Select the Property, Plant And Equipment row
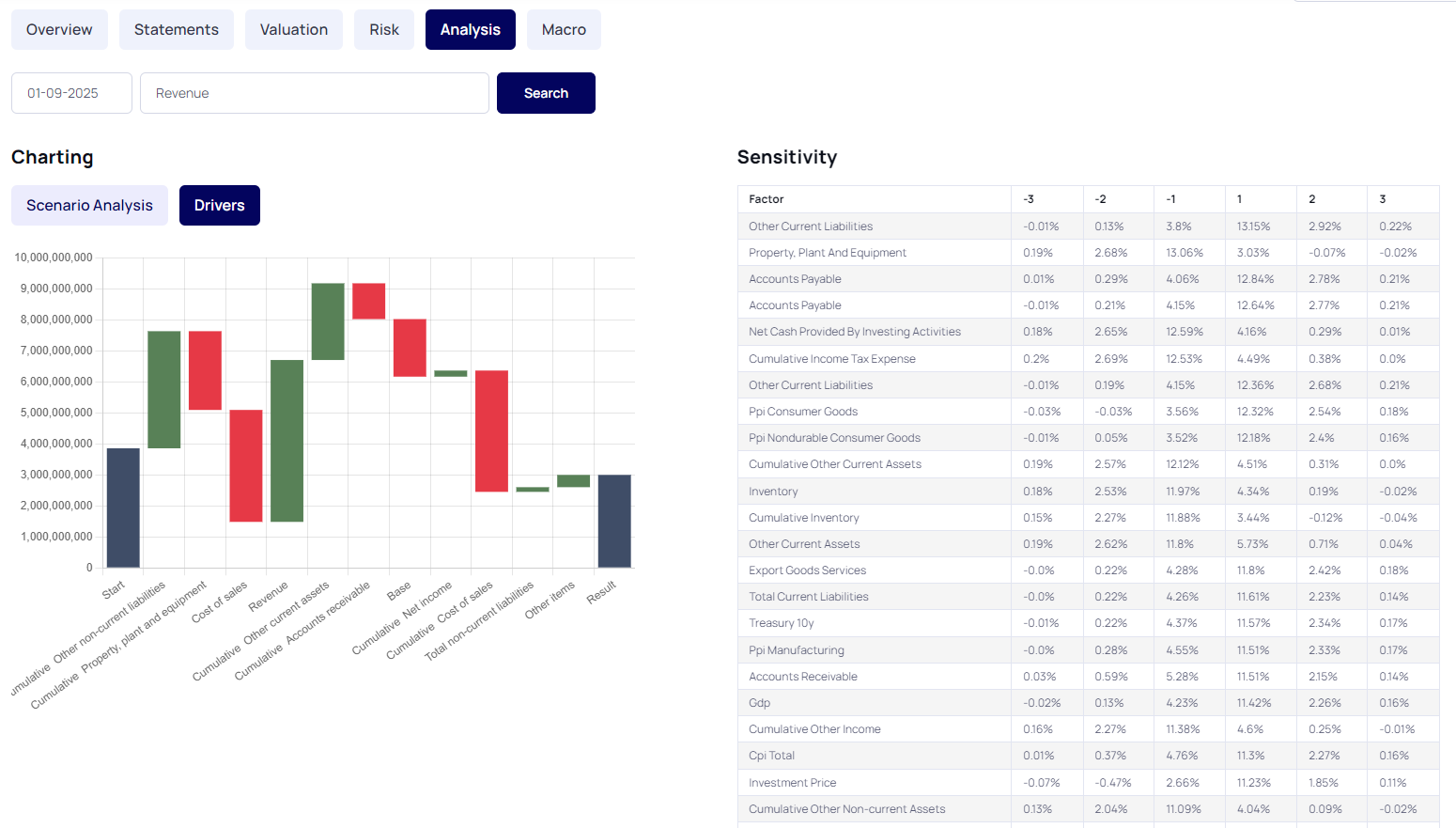 pyautogui.click(x=1088, y=253)
